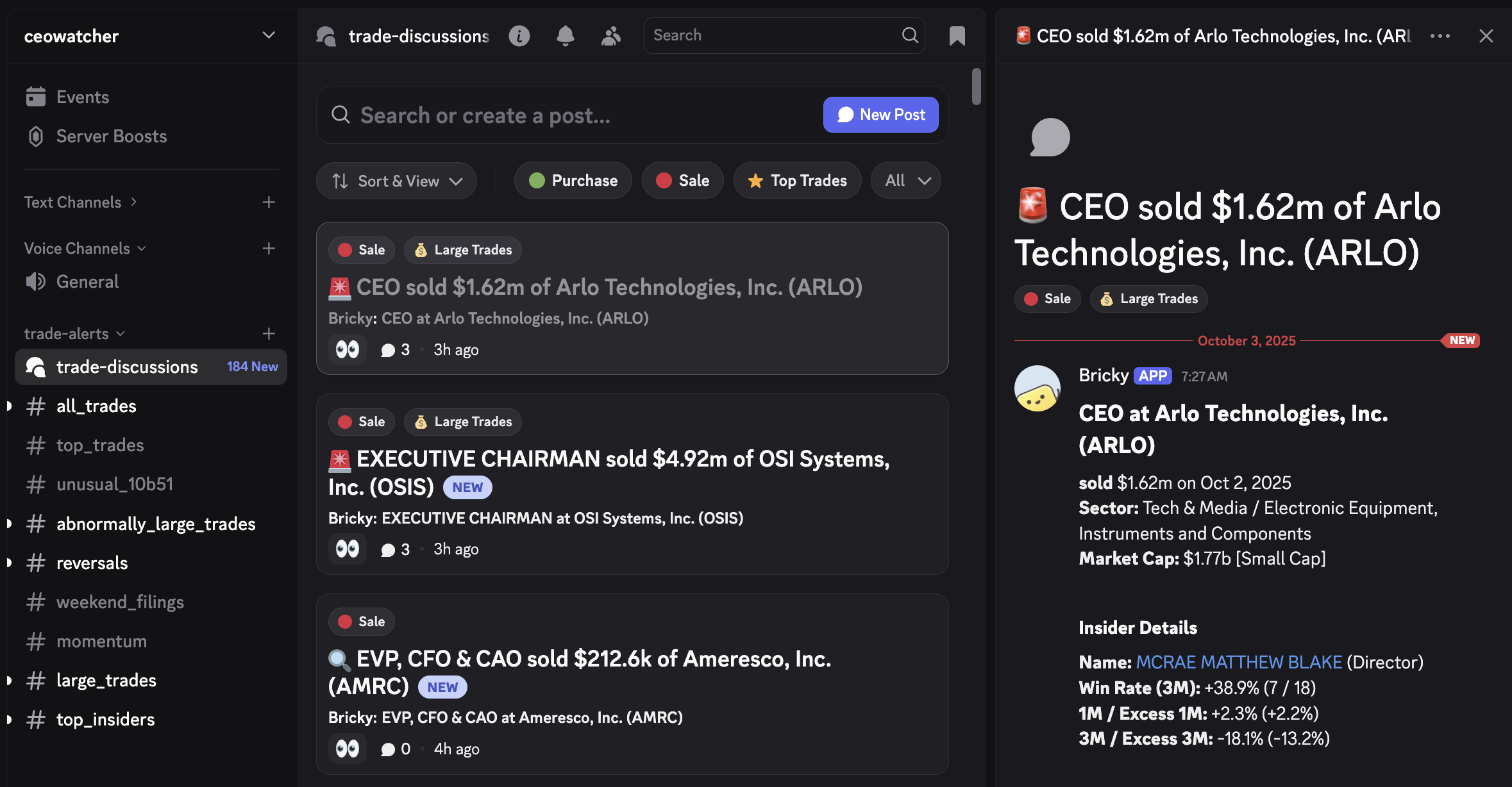The height and width of the screenshot is (787, 1512).
Task: Add a channel to trade-alerts category
Action: pyautogui.click(x=269, y=333)
